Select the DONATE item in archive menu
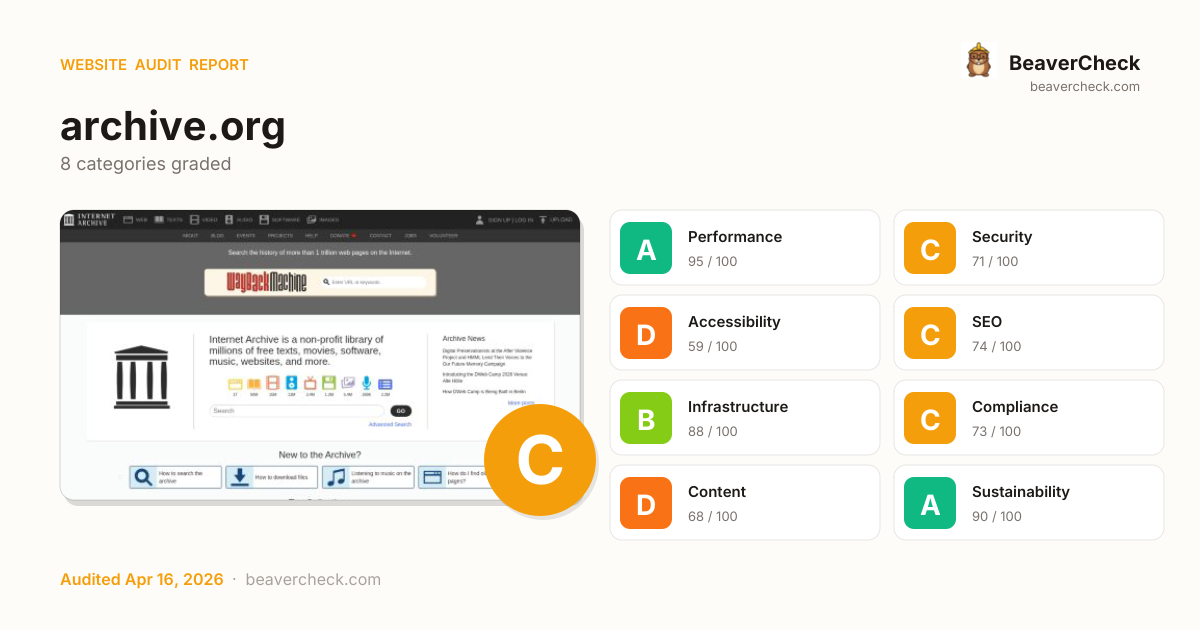 340,236
